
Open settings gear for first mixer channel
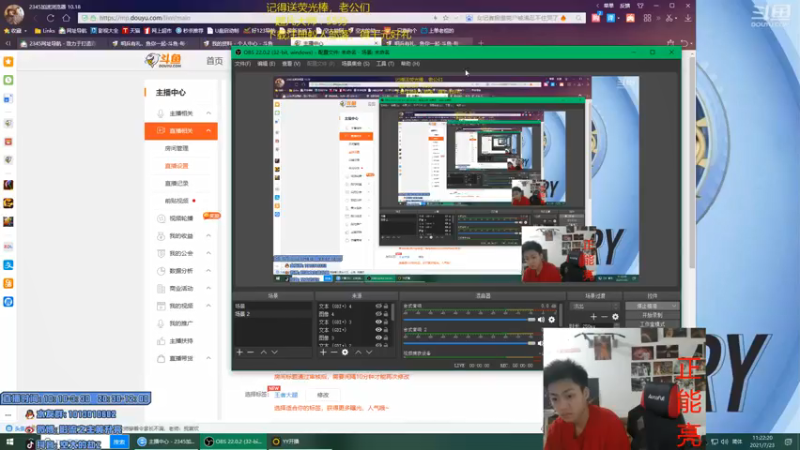click(552, 320)
